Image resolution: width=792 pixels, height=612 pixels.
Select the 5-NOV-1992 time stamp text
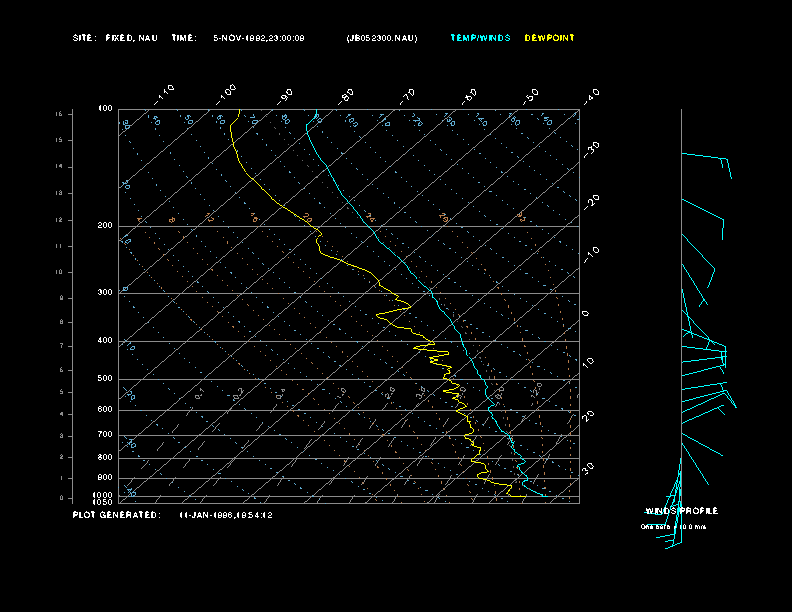(x=259, y=38)
